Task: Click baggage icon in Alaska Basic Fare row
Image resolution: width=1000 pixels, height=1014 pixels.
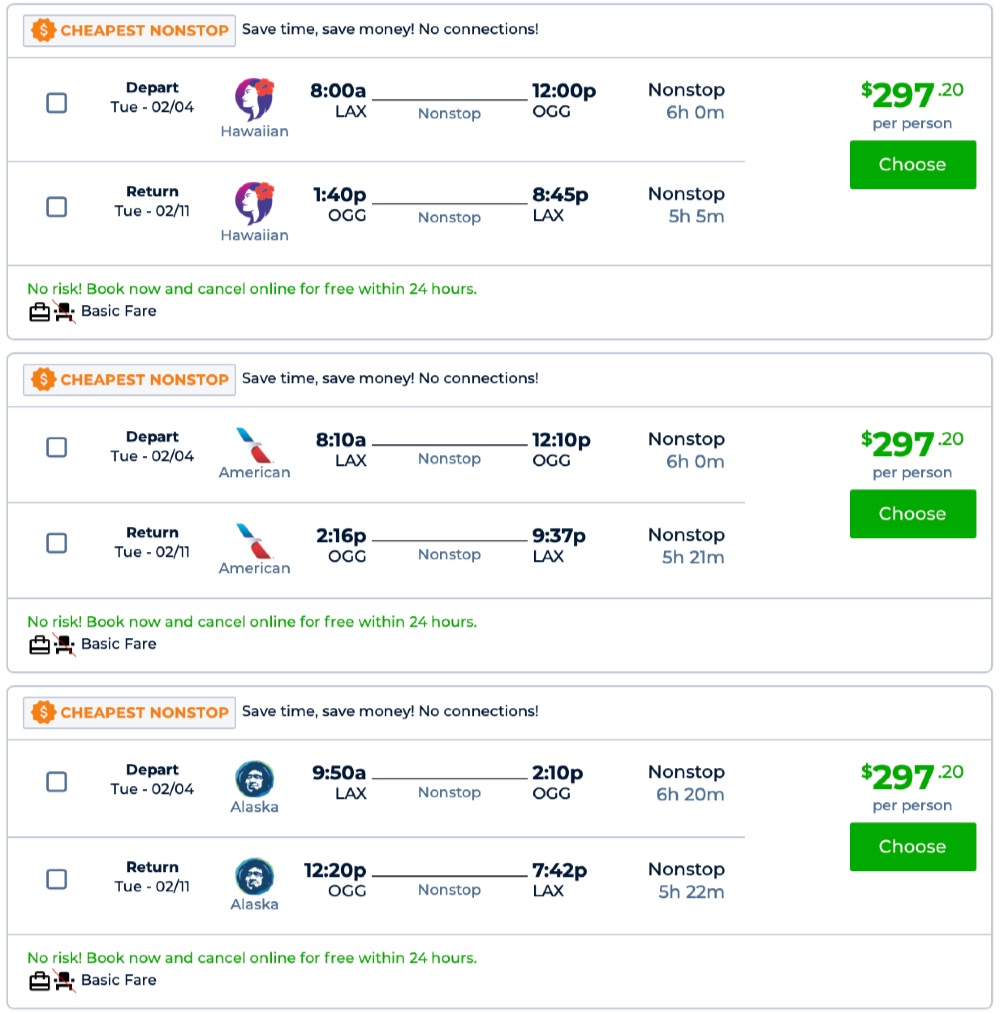Action: pos(39,981)
